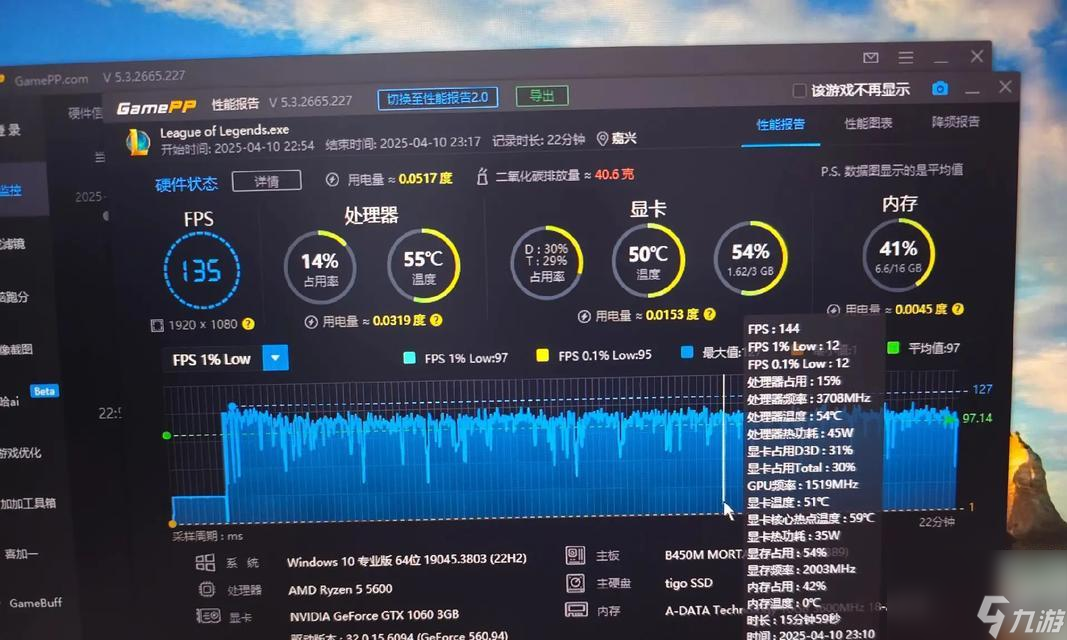
Task: Click 97.14 value label on chart
Action: (x=977, y=418)
